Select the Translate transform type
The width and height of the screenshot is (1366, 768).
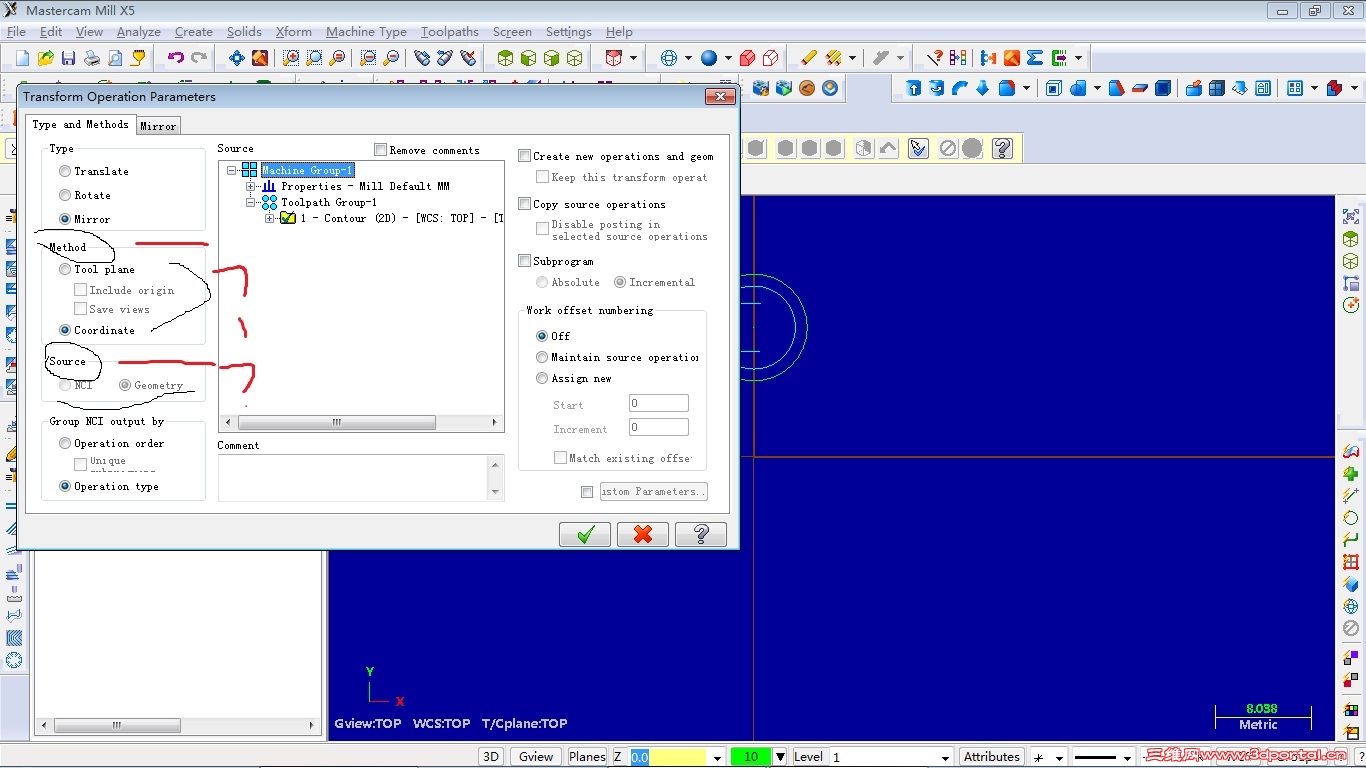pos(65,172)
